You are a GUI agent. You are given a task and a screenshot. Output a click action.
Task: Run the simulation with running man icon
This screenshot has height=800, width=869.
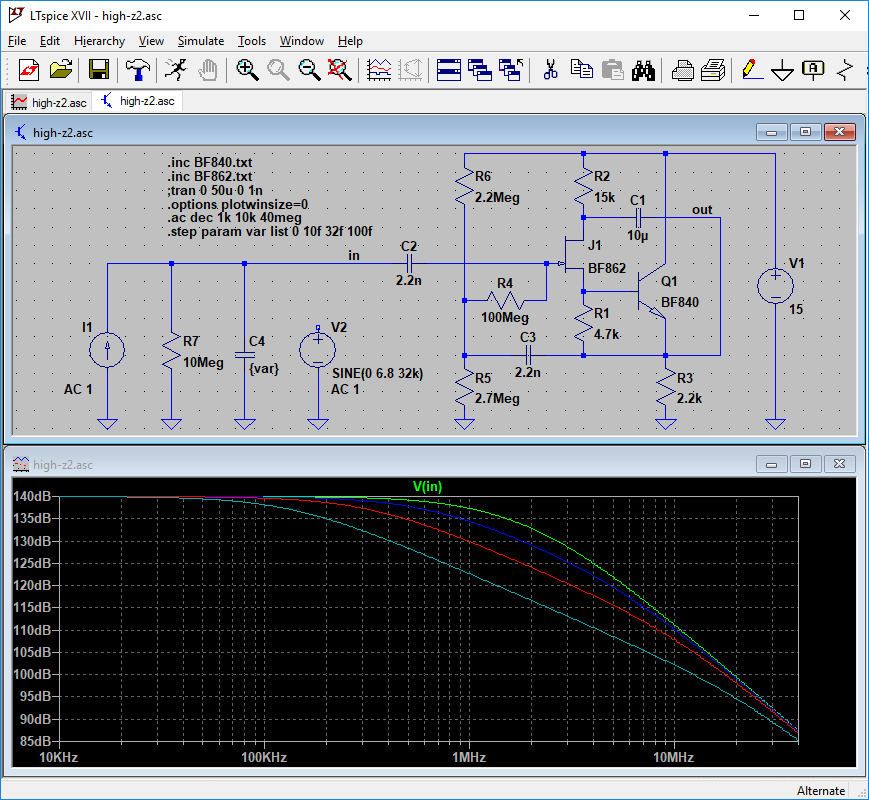176,70
